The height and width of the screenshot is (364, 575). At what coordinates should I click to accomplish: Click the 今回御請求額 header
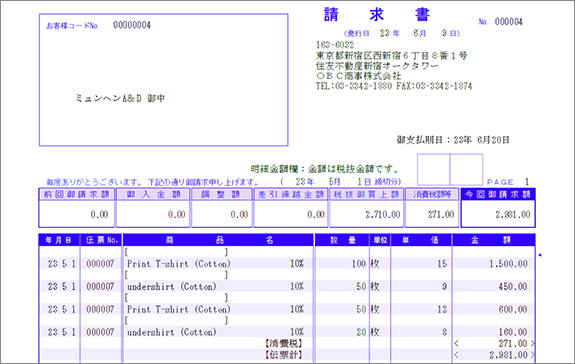(498, 194)
